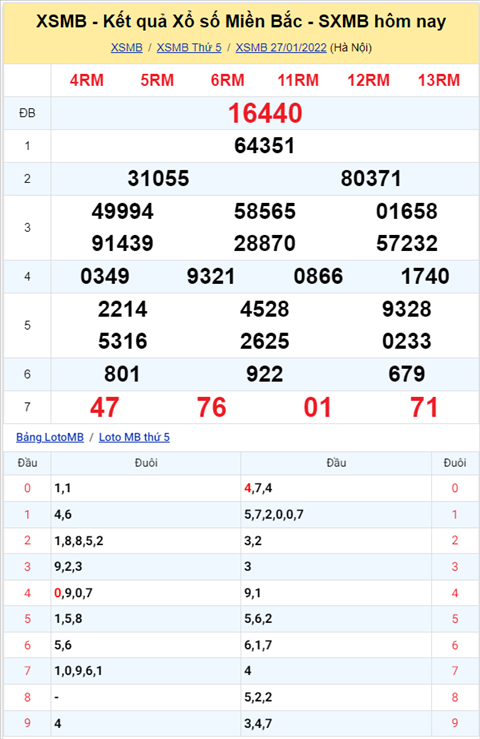Click third prize number 49994
This screenshot has height=739, width=480.
tap(123, 212)
